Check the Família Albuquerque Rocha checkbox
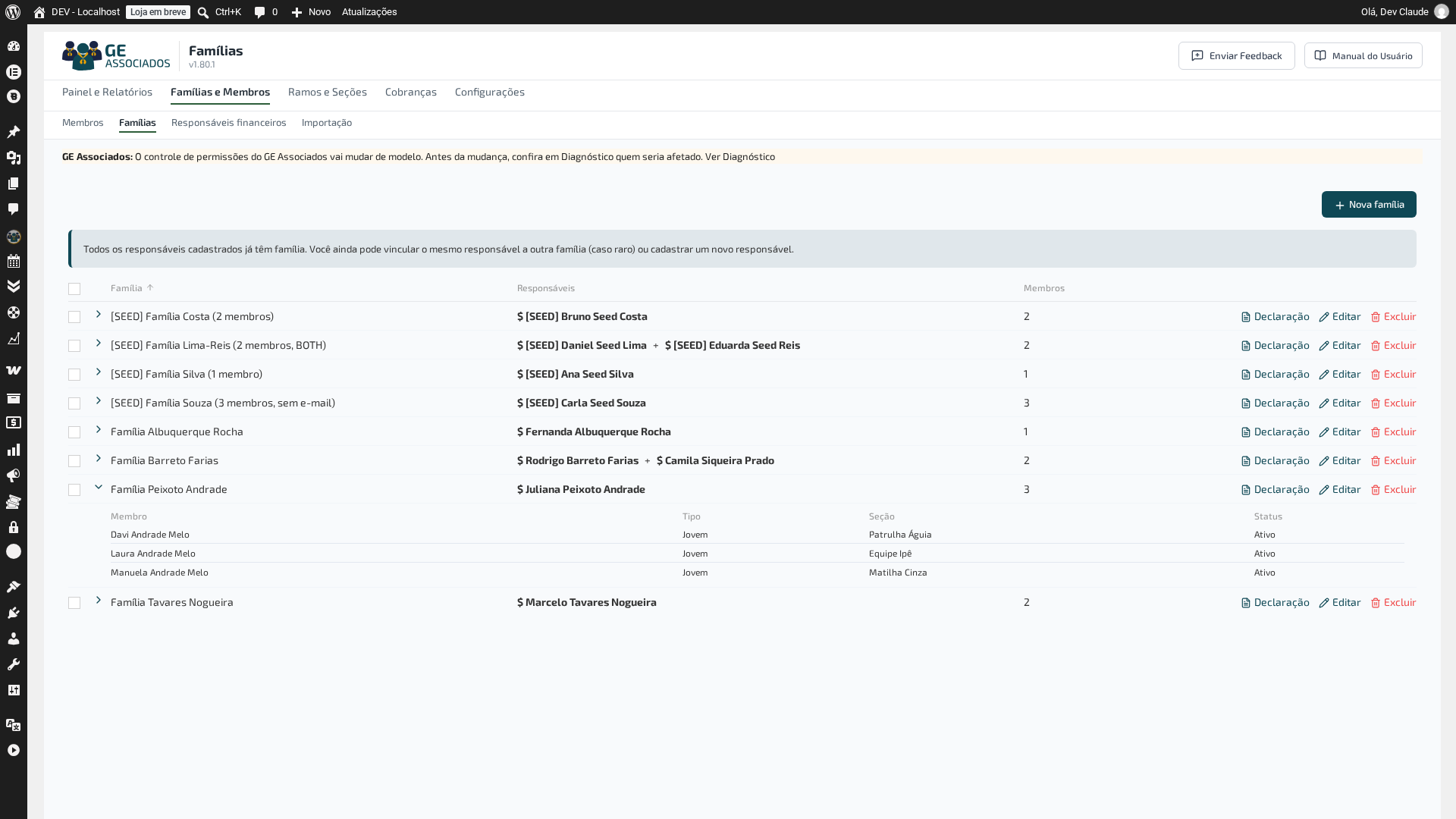Image resolution: width=1456 pixels, height=819 pixels. 74,432
